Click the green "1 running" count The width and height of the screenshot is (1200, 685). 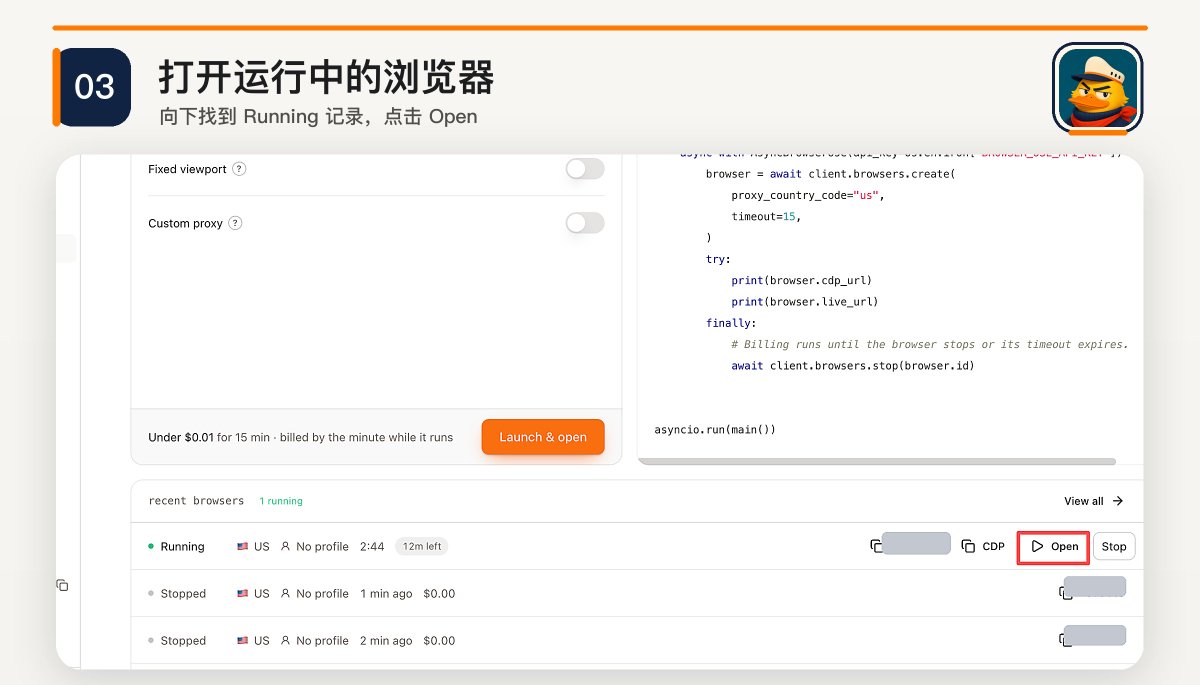[281, 501]
